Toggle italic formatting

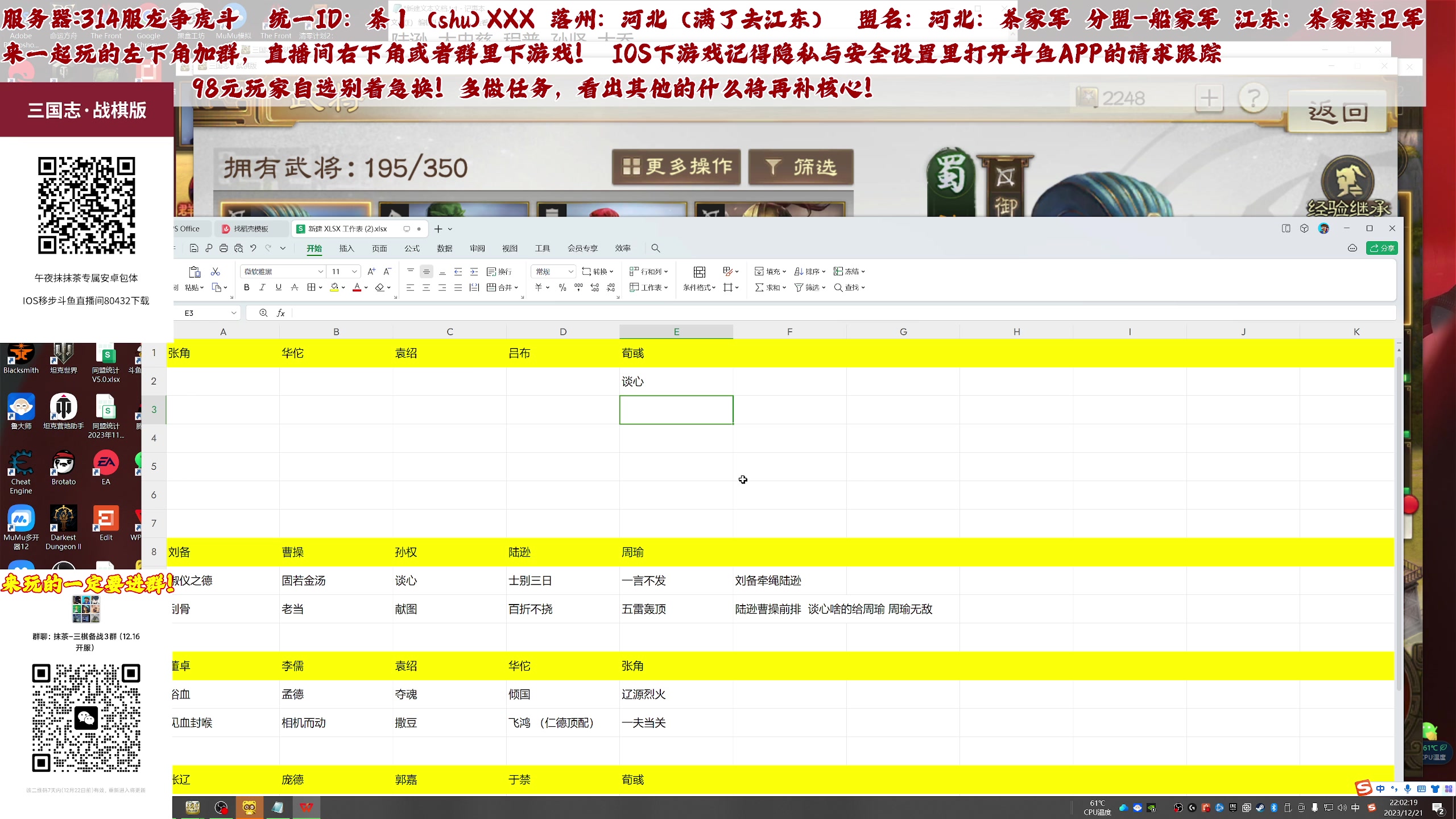pos(262,287)
